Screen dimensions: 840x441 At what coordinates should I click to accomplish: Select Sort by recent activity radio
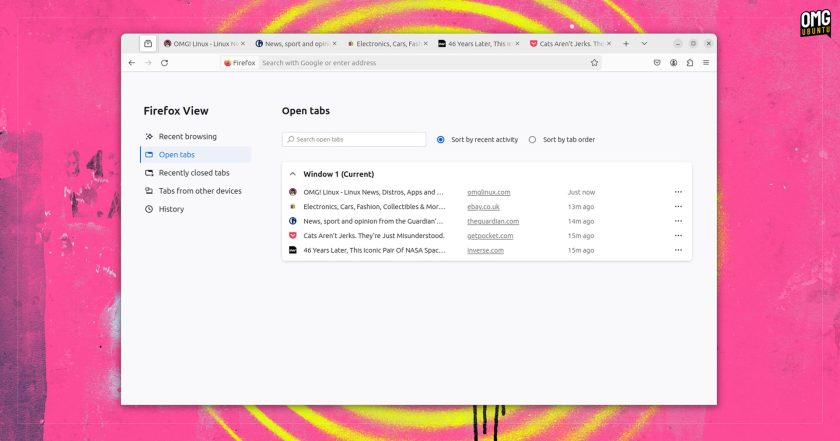click(440, 139)
